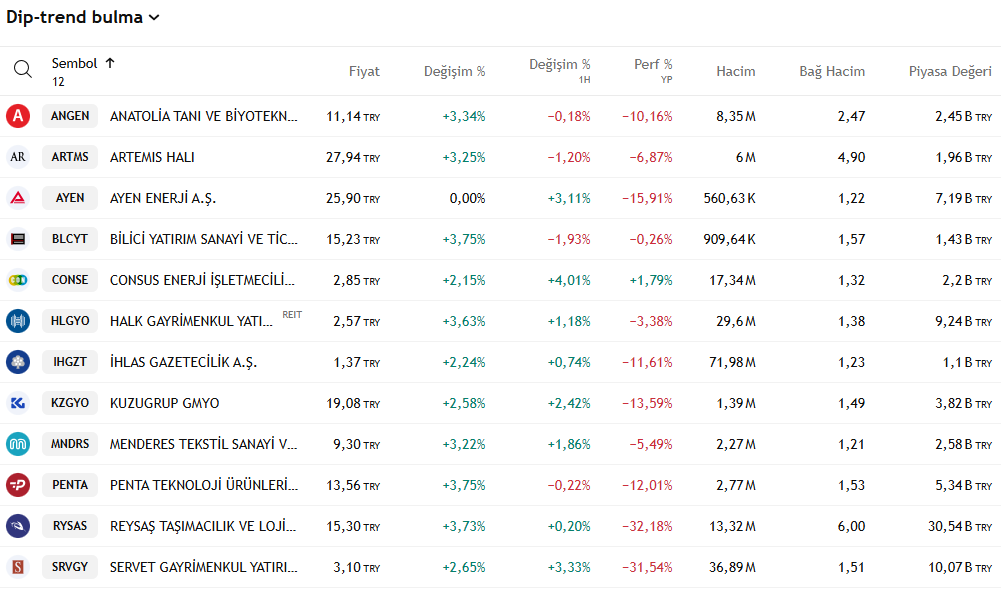Click BLCYT volume 909,64 K
Screen dimensions: 1001x591
click(730, 239)
